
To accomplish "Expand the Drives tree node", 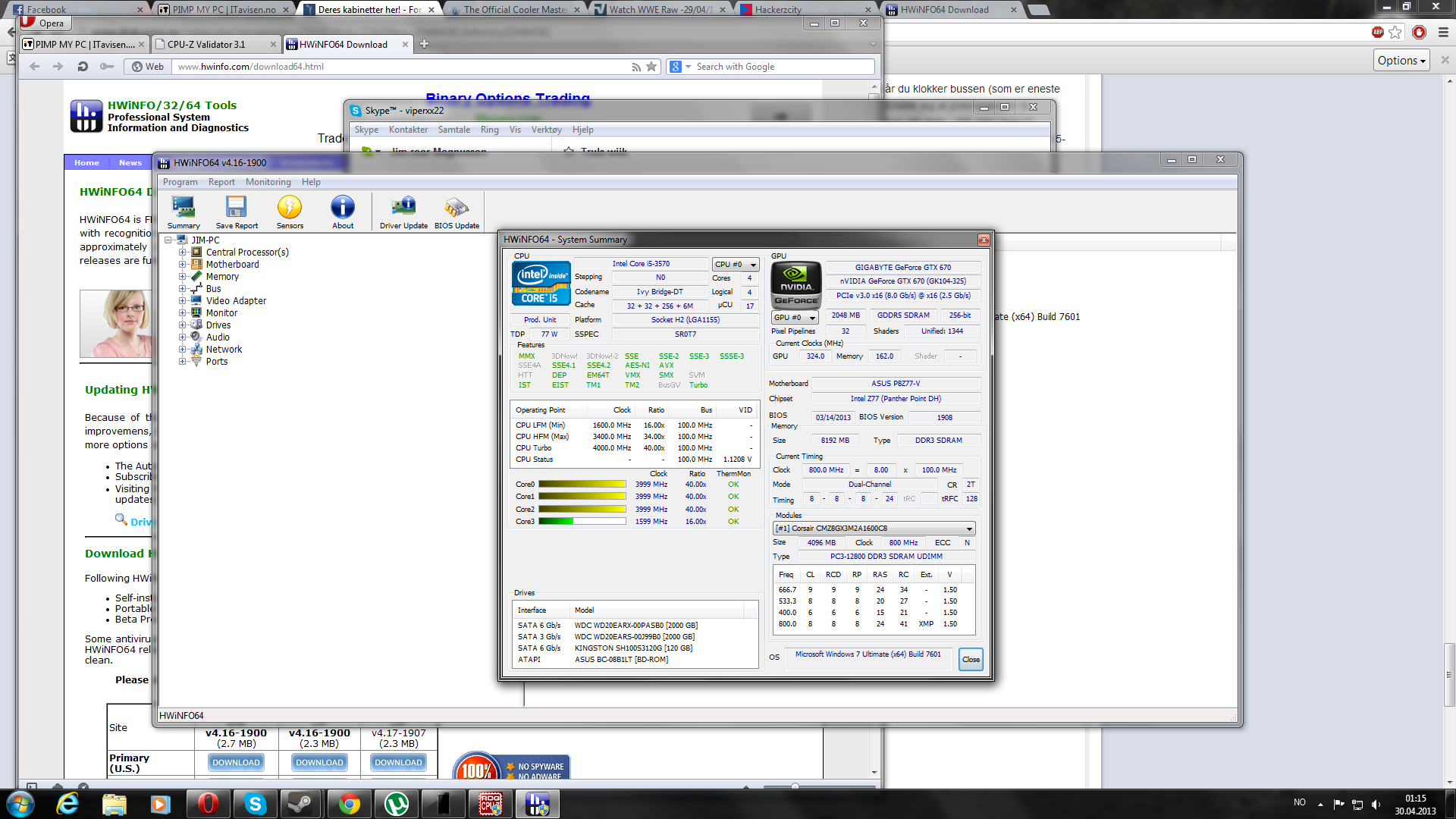I will (x=182, y=325).
